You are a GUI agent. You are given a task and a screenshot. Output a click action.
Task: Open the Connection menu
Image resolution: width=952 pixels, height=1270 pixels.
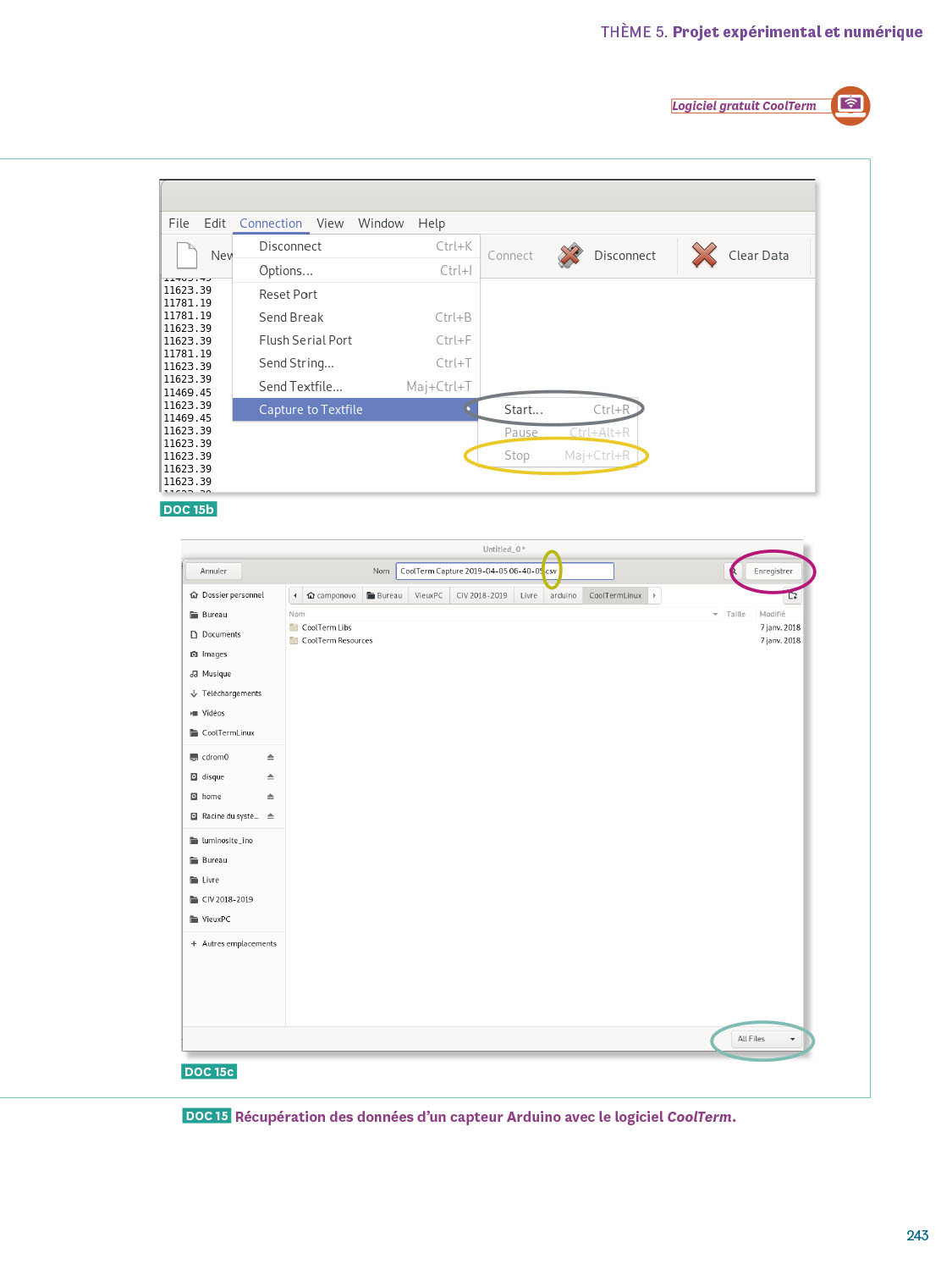pyautogui.click(x=270, y=224)
